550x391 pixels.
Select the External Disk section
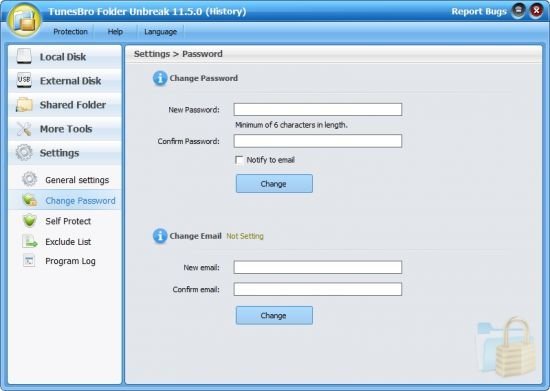(65, 81)
